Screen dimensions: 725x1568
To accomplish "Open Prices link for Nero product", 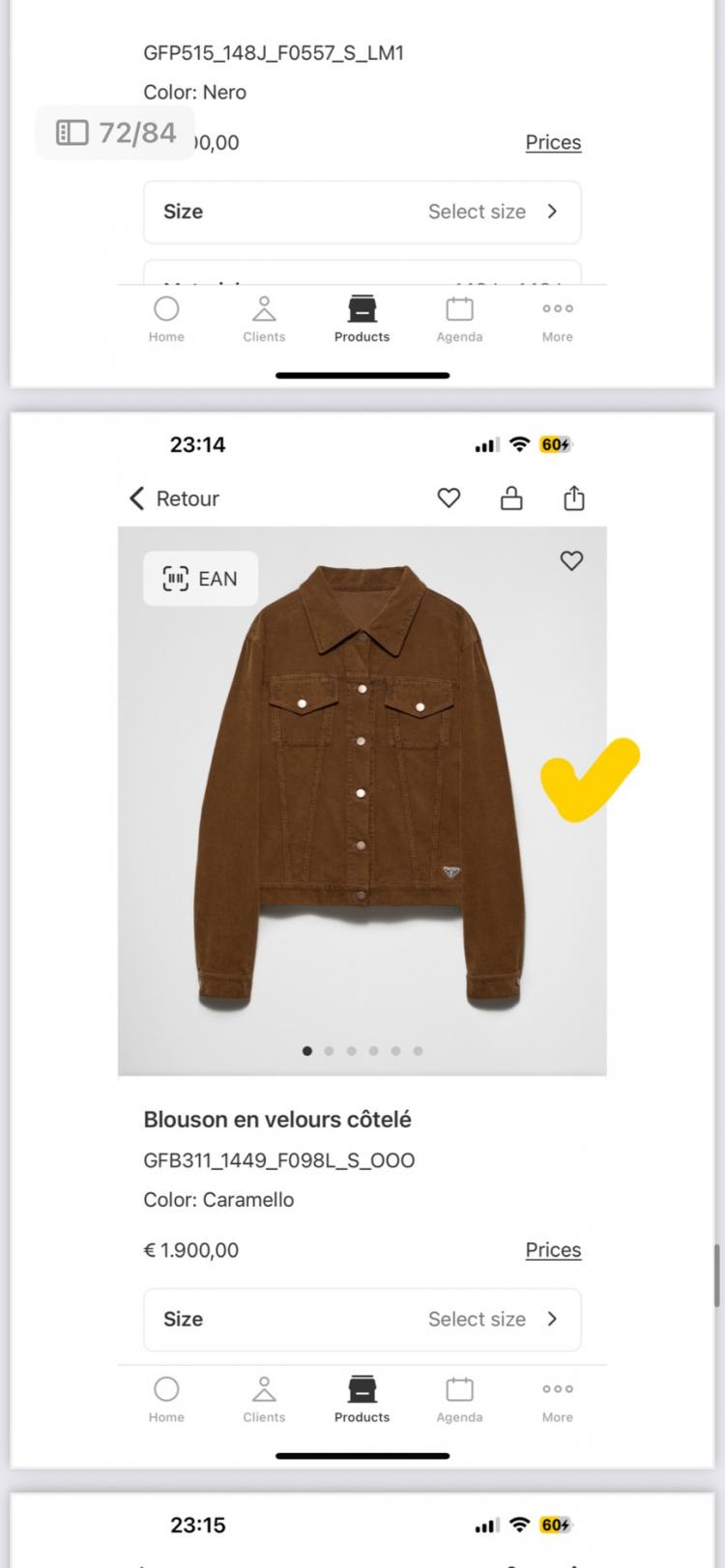I will point(553,142).
